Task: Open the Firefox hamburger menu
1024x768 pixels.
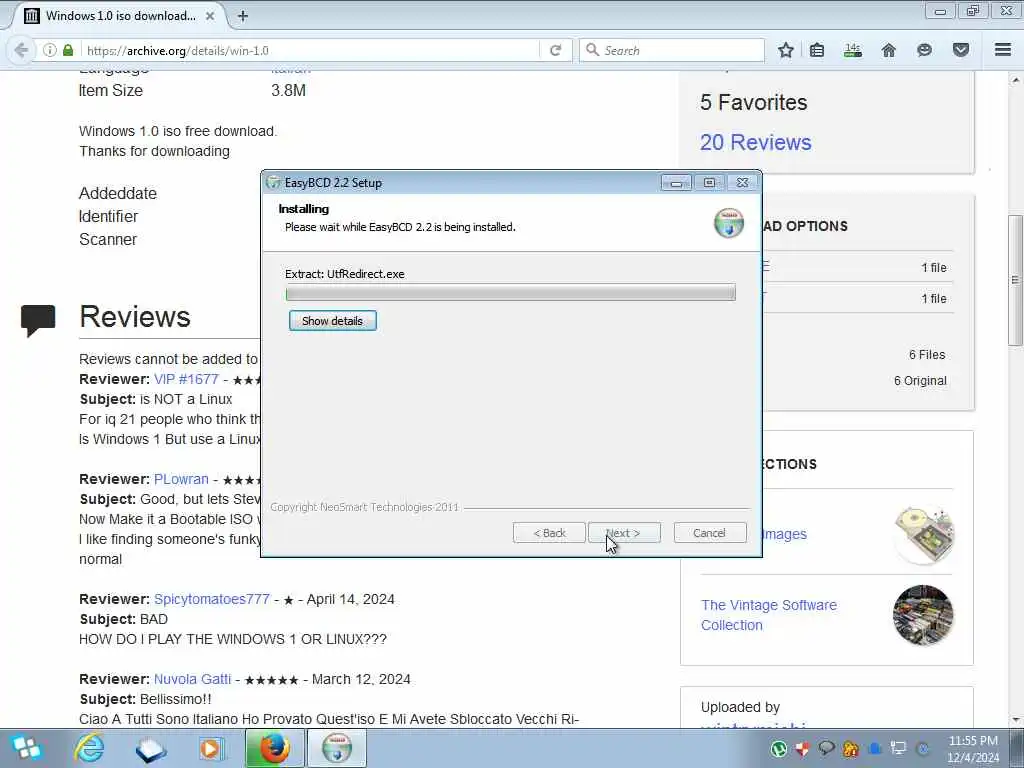Action: [1003, 50]
